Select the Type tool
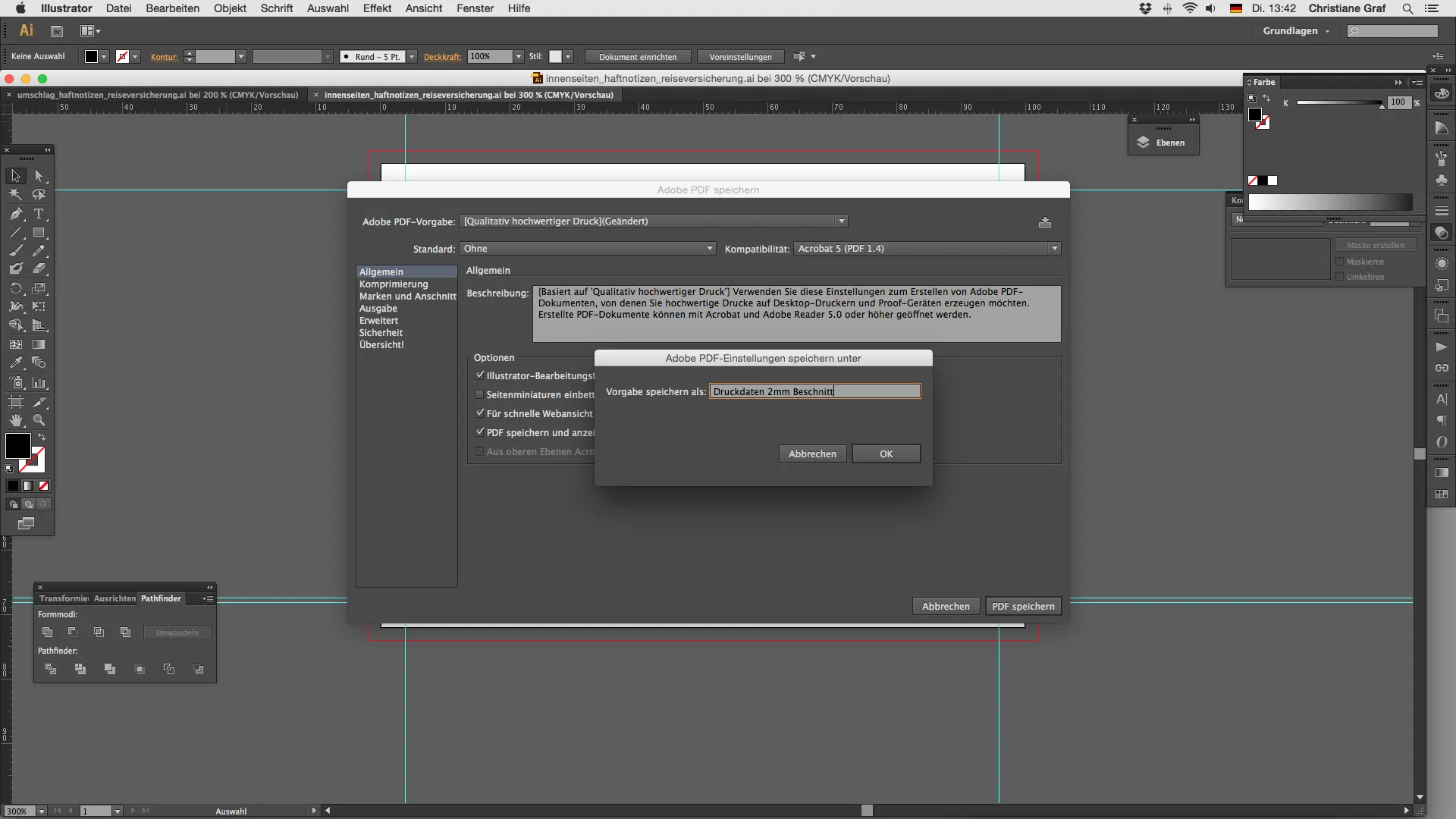 (x=39, y=214)
